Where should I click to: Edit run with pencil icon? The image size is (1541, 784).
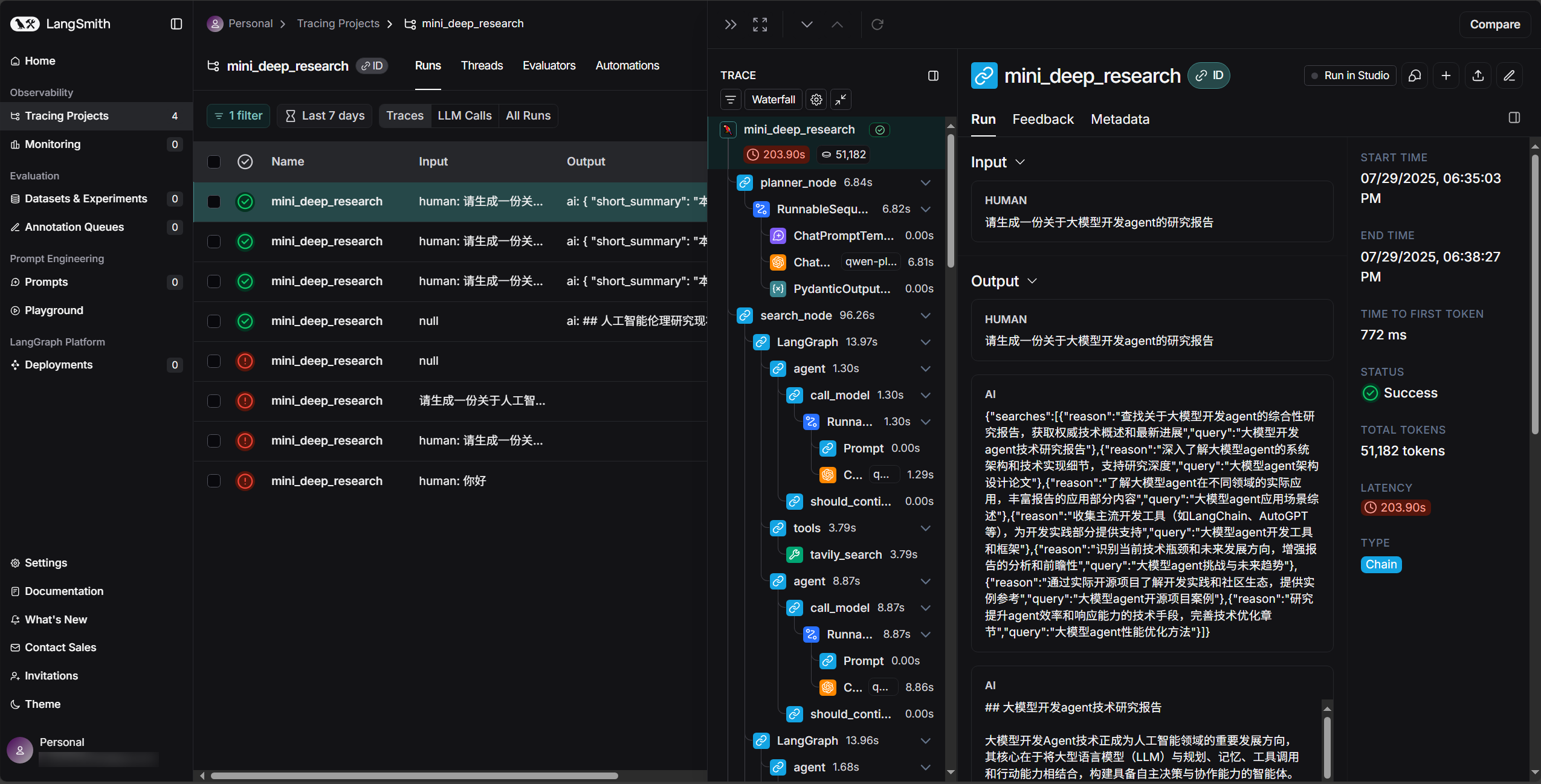click(x=1509, y=76)
